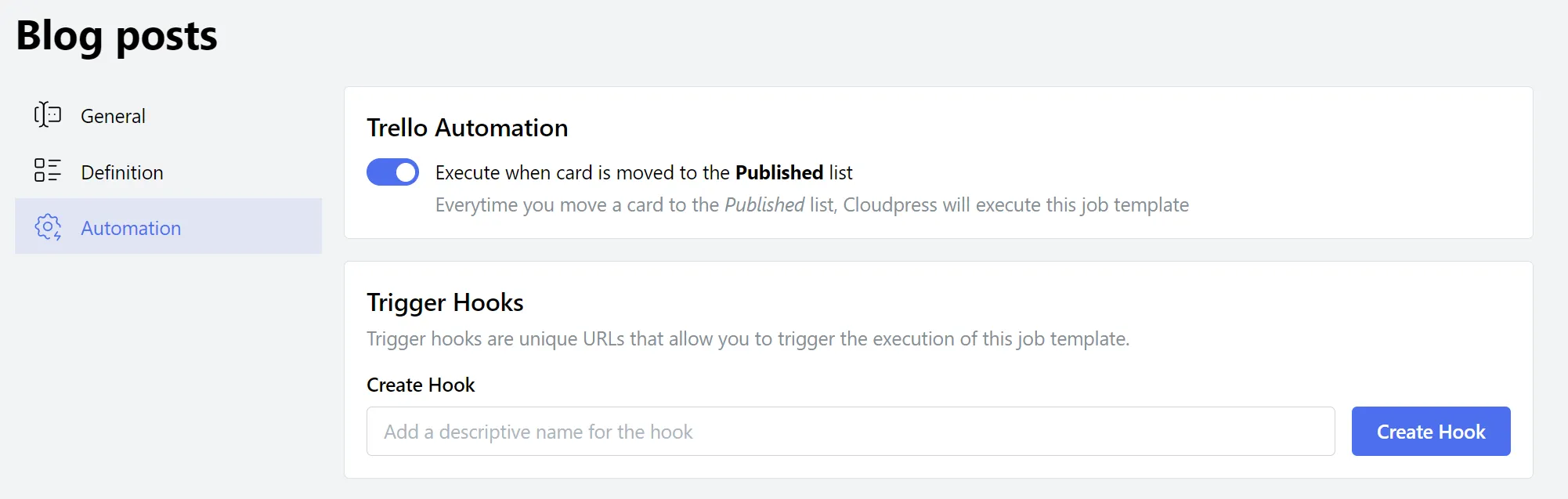Click the 'Blog posts' page heading
The height and width of the screenshot is (499, 1568).
point(116,35)
